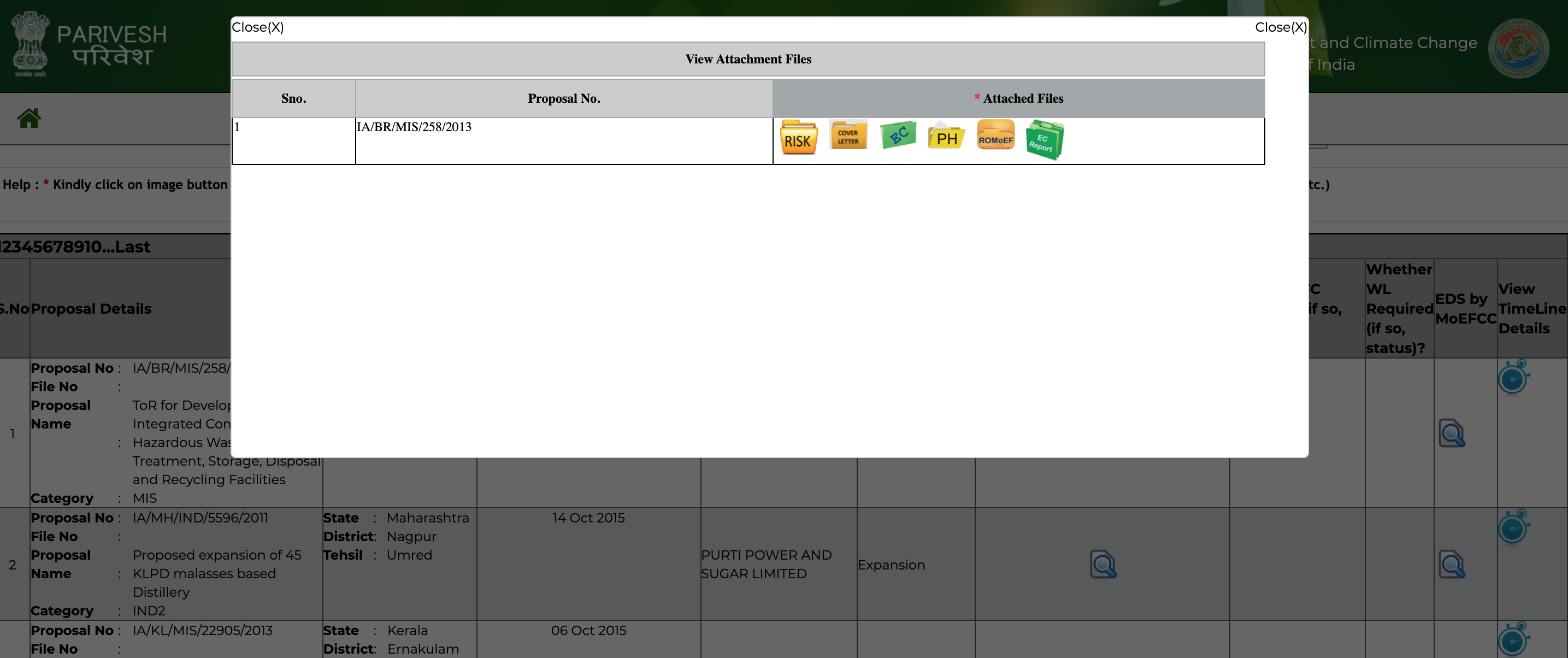Close the attachment dialog using right Close(X)

pos(1280,27)
